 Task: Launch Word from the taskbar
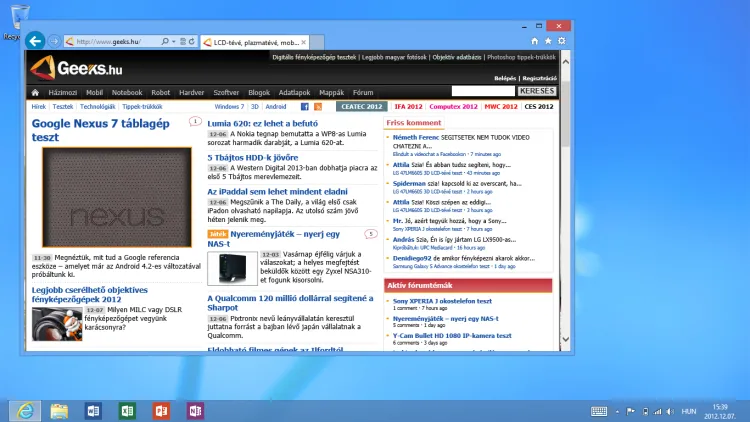pos(93,410)
